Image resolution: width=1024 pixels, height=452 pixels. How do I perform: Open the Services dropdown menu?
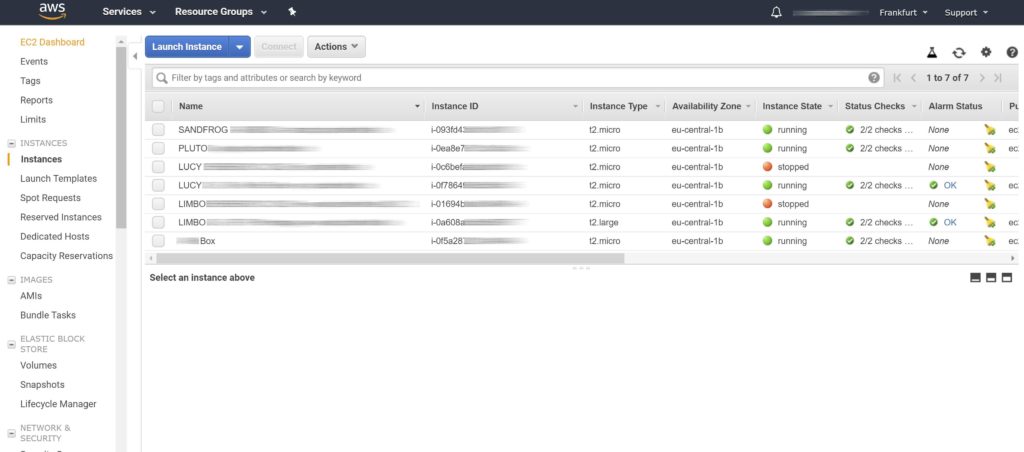pyautogui.click(x=129, y=12)
